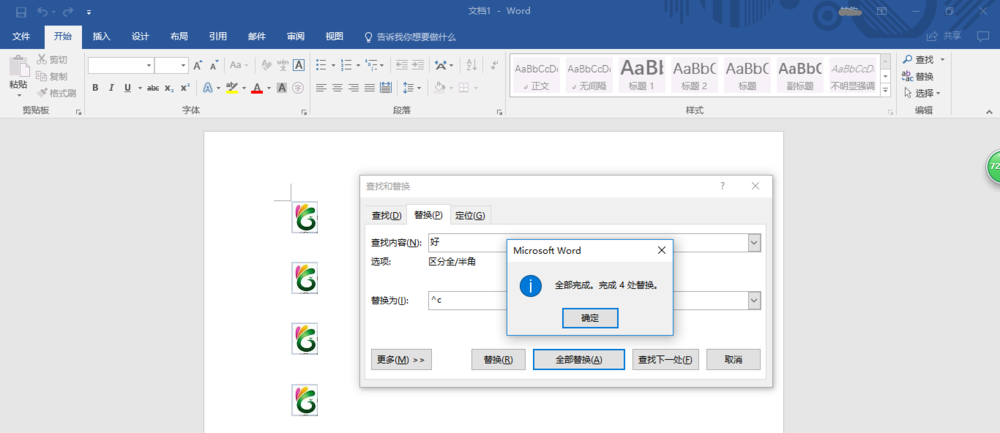Click the multilevel list icon

click(x=371, y=65)
